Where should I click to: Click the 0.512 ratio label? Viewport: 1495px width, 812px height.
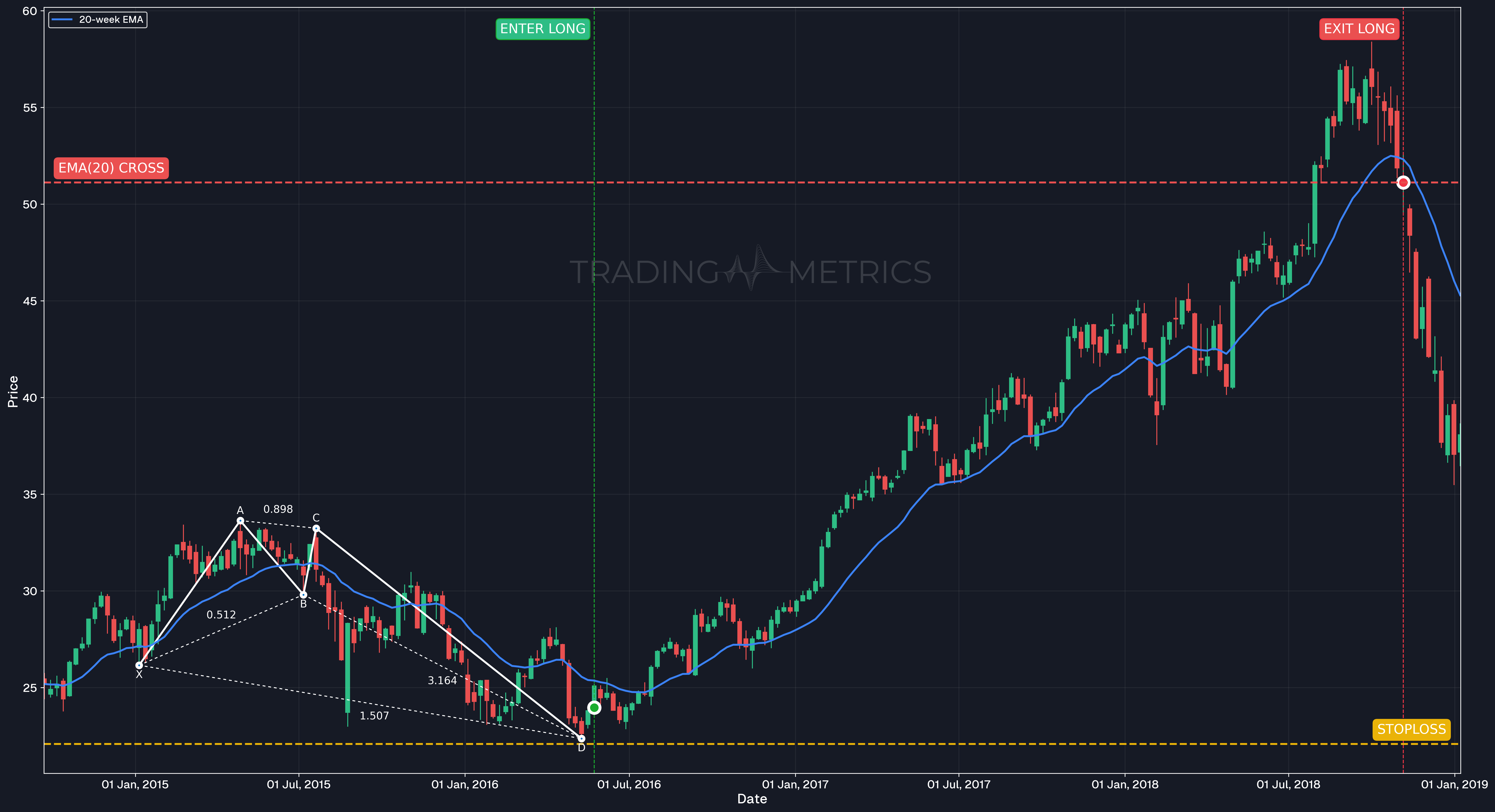221,615
